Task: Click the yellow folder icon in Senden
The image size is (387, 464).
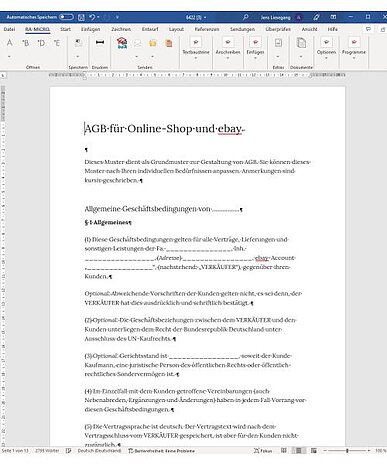Action: 153,43
